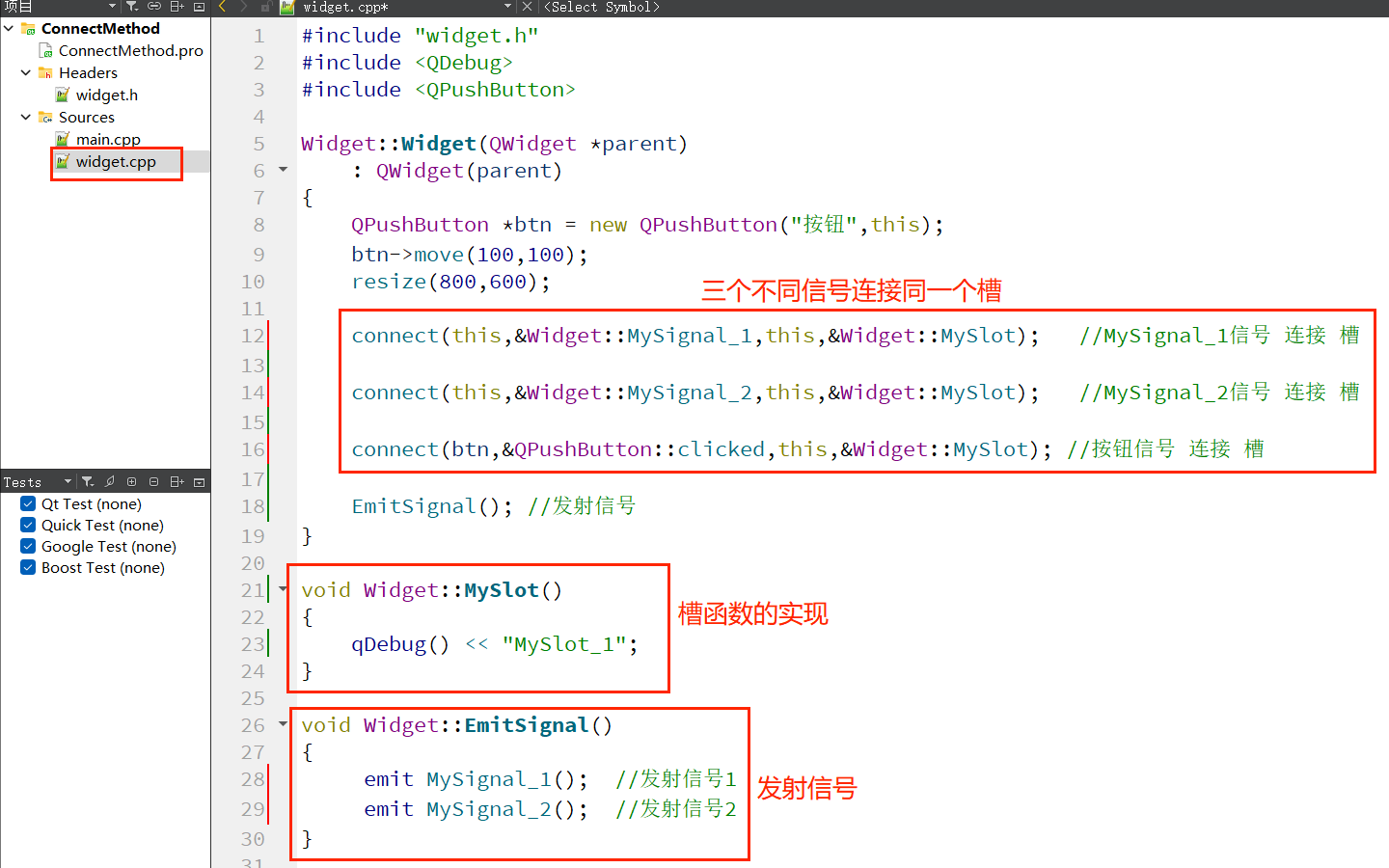Split the Tests side pane

pyautogui.click(x=177, y=481)
